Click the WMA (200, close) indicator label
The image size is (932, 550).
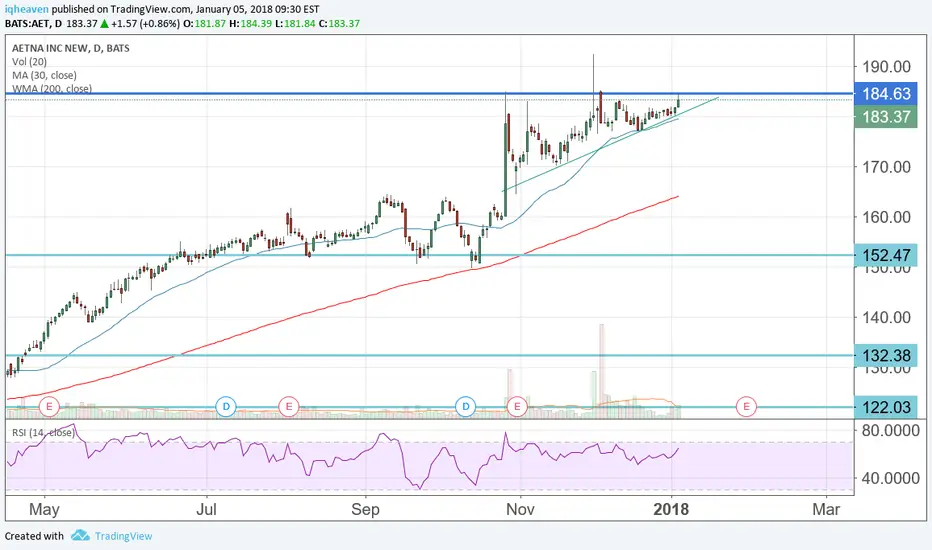(x=52, y=89)
